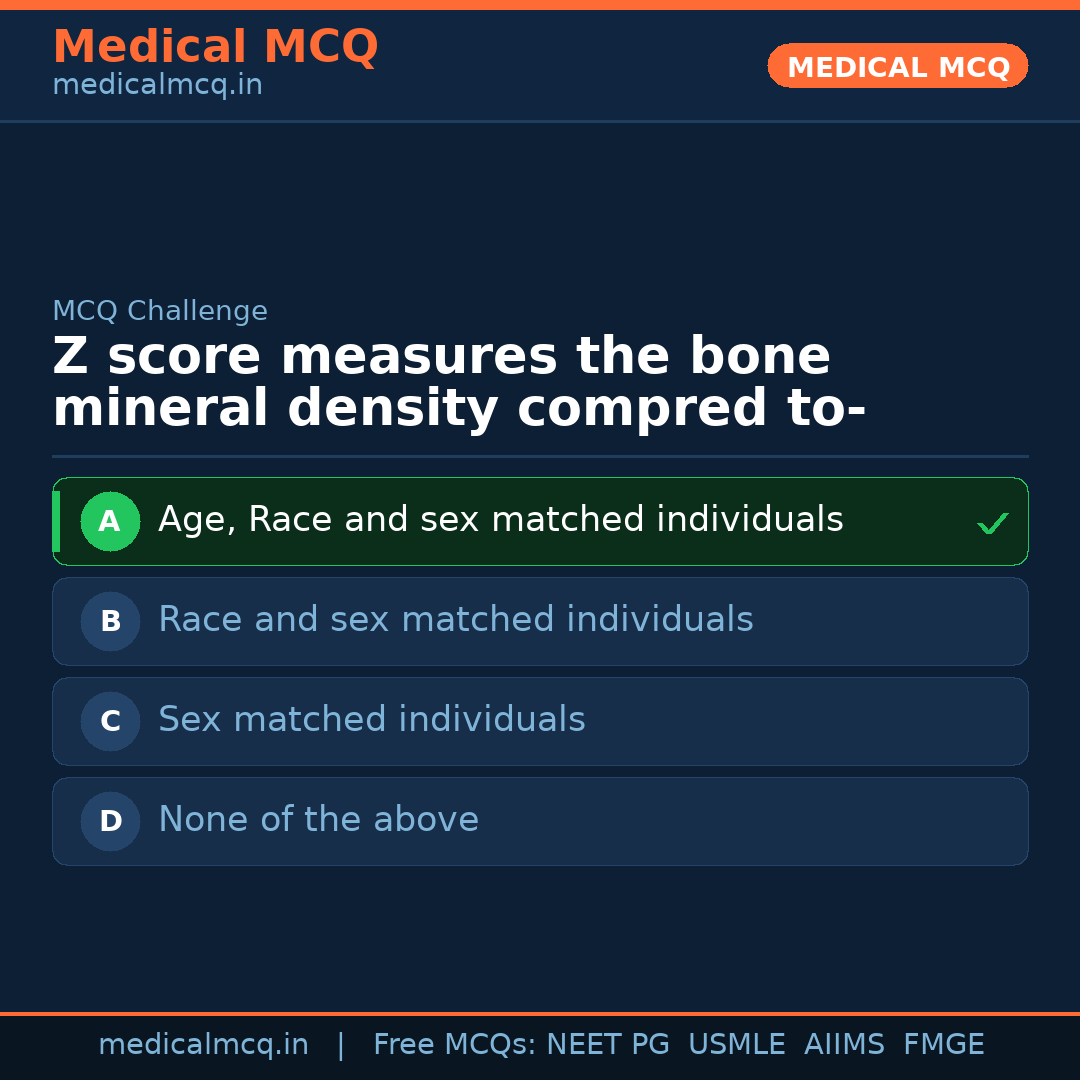This screenshot has height=1080, width=1080.
Task: Click the orange MEDICAL MCQ badge
Action: (897, 66)
